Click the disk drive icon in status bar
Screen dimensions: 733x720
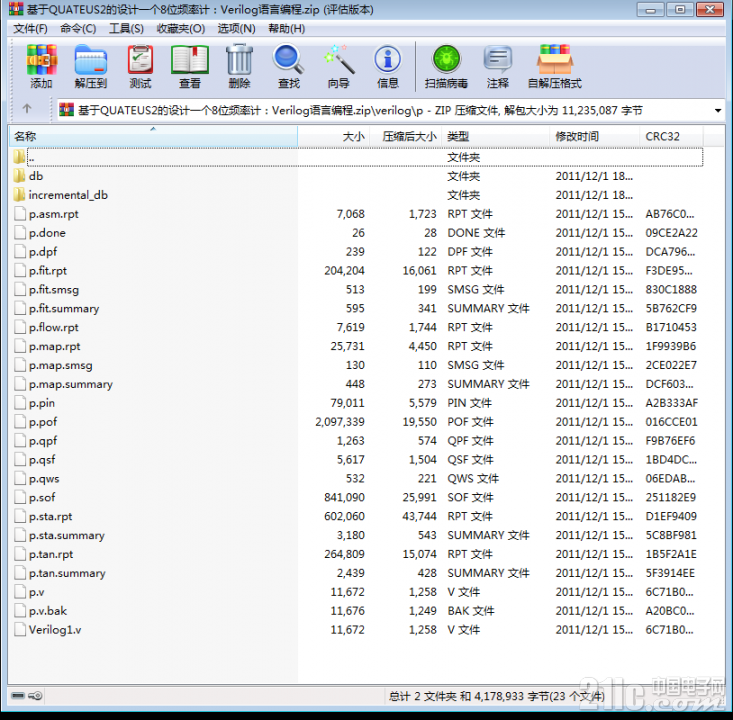tap(18, 696)
